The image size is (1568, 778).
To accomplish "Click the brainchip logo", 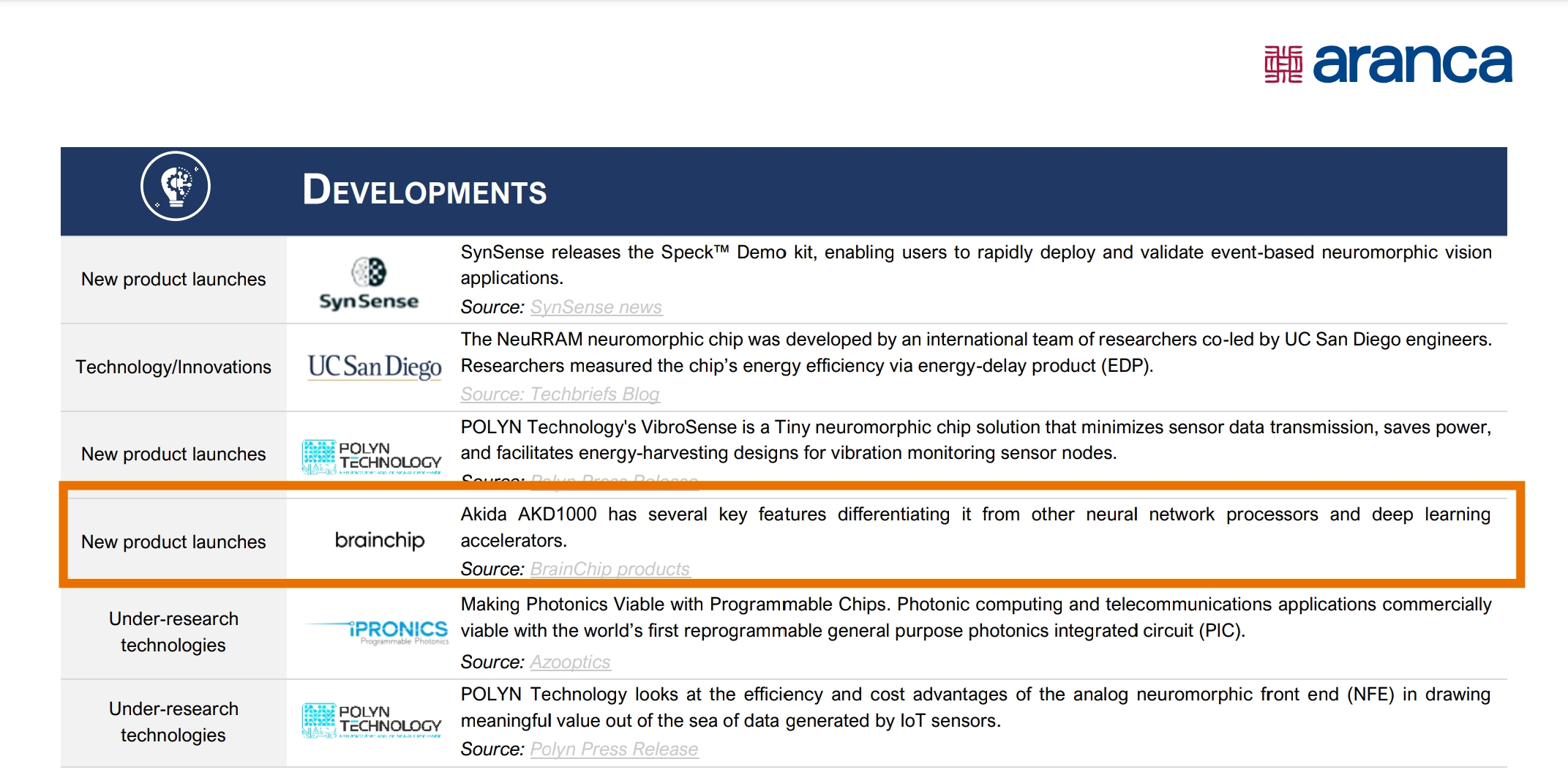I will click(x=380, y=540).
